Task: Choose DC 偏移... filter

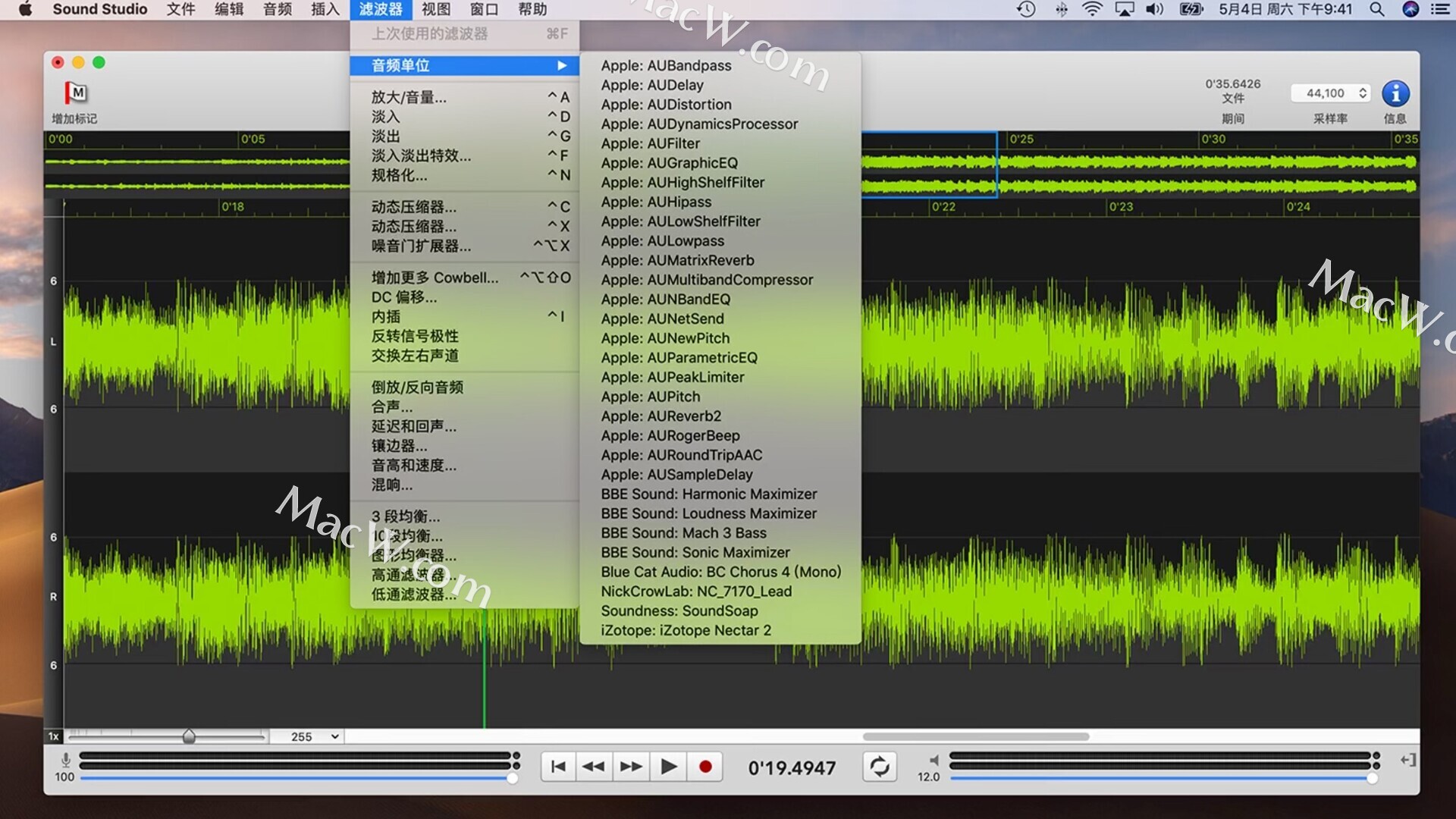Action: 465,297
